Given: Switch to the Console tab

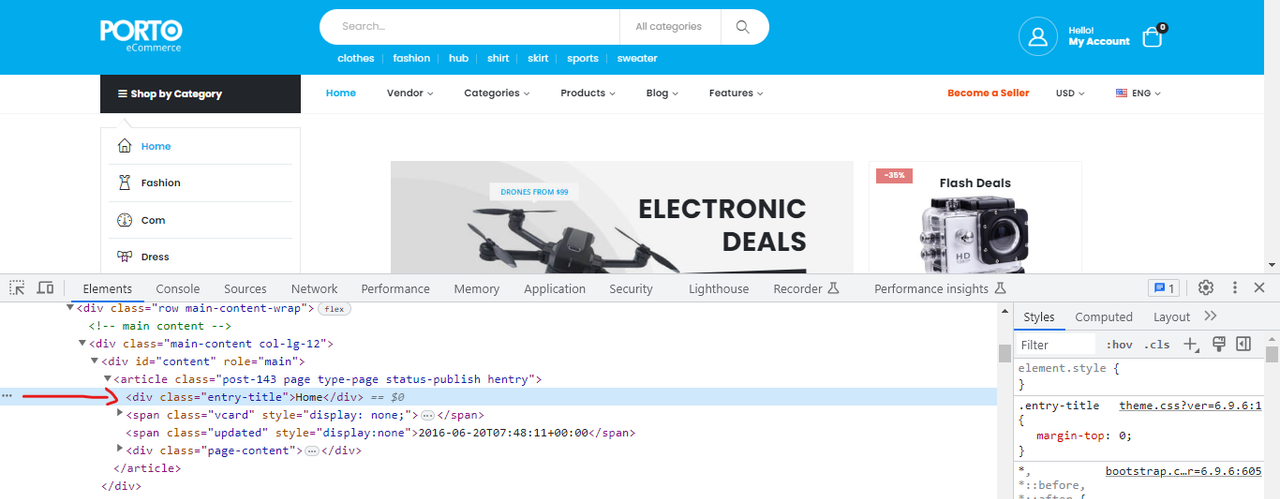Looking at the screenshot, I should click(178, 288).
